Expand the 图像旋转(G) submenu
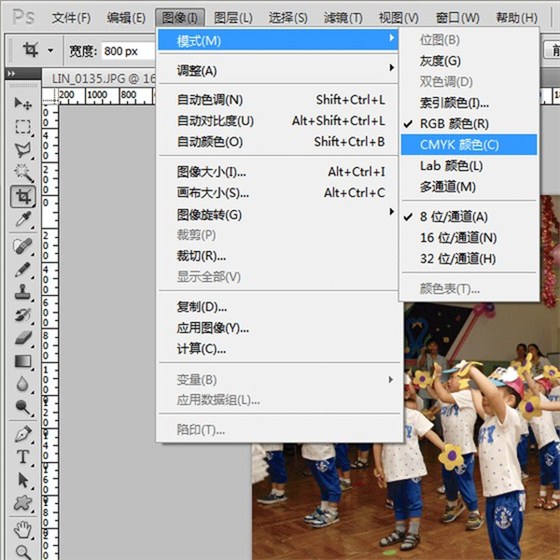Screen dimensions: 560x560 [278, 215]
